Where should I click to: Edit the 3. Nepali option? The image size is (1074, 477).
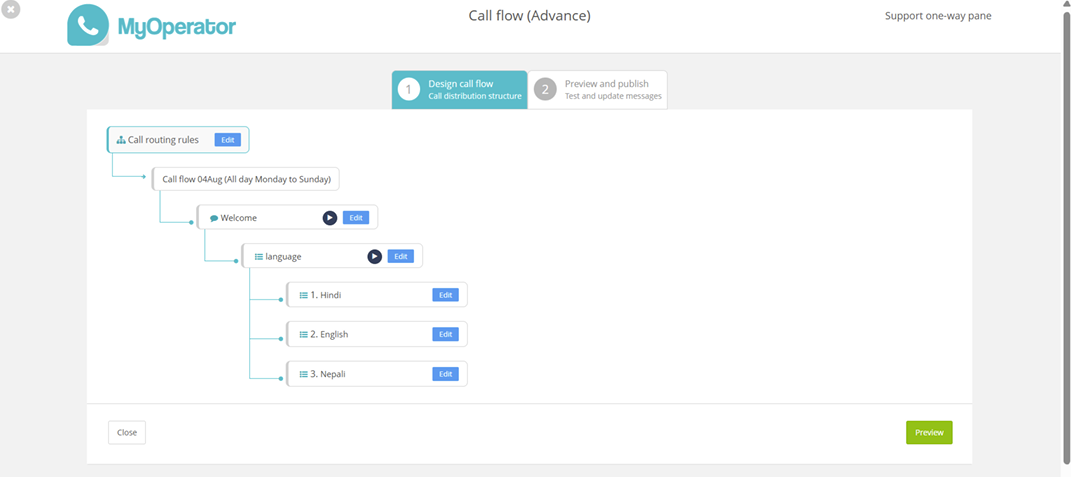tap(445, 374)
